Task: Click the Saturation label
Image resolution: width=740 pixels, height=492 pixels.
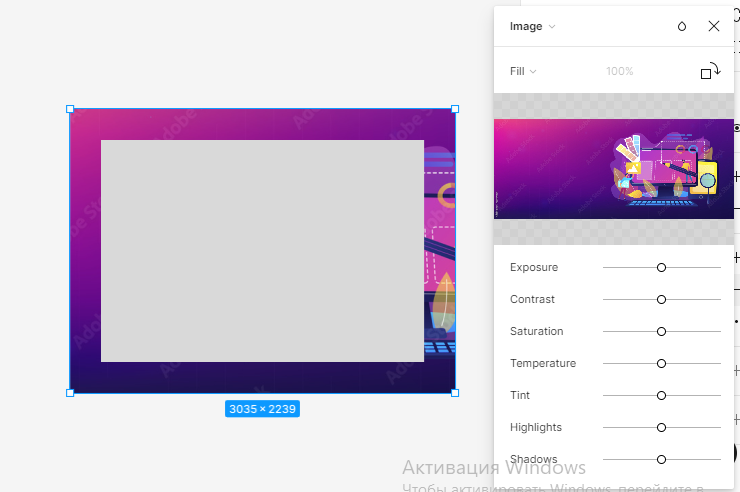Action: (x=537, y=332)
